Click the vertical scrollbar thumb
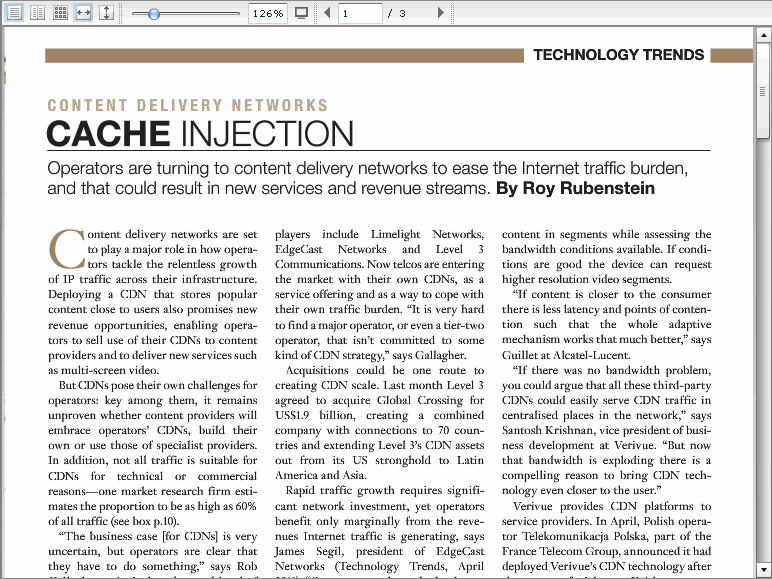Image resolution: width=772 pixels, height=579 pixels. (x=763, y=91)
